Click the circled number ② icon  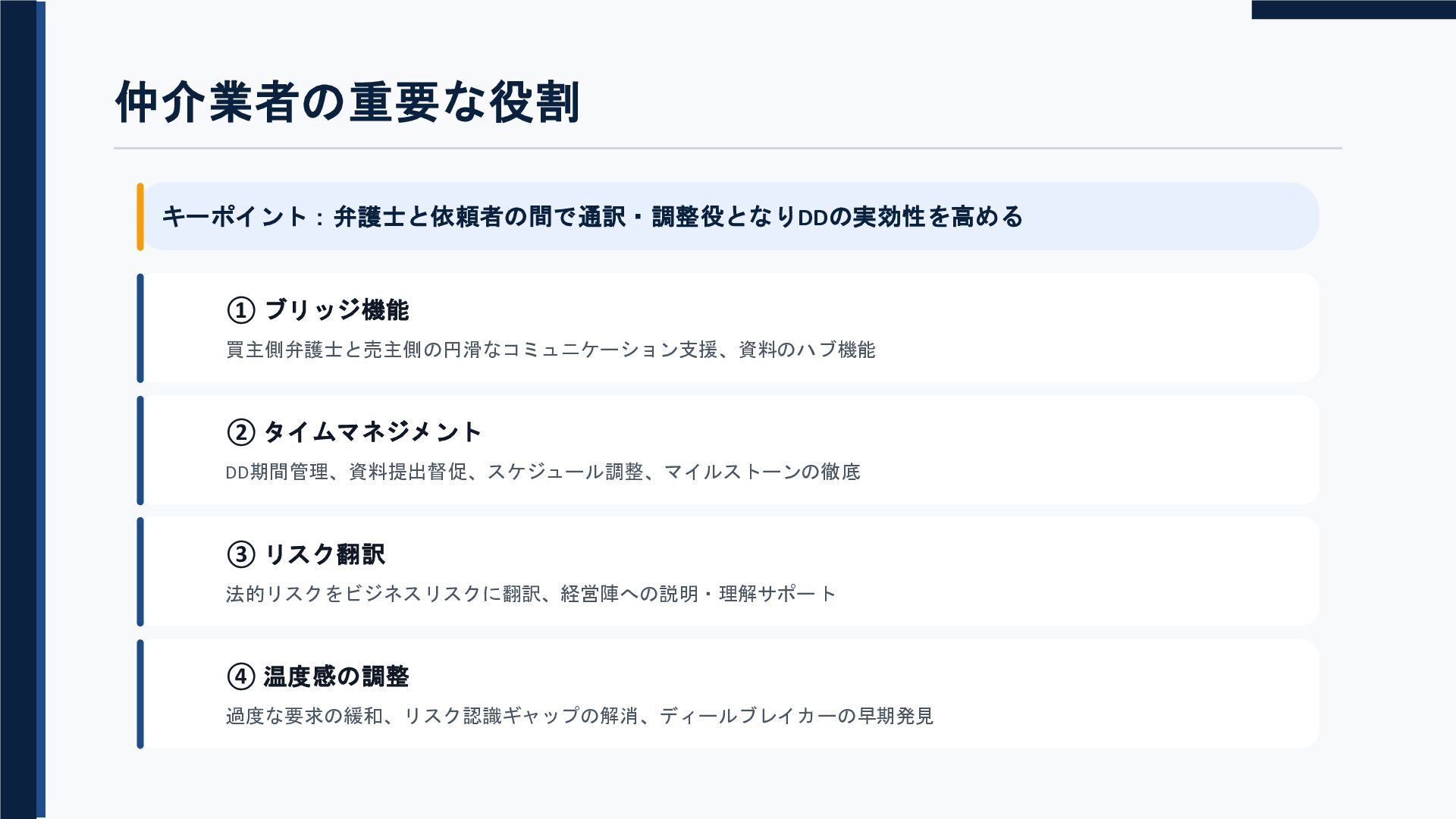click(x=240, y=432)
